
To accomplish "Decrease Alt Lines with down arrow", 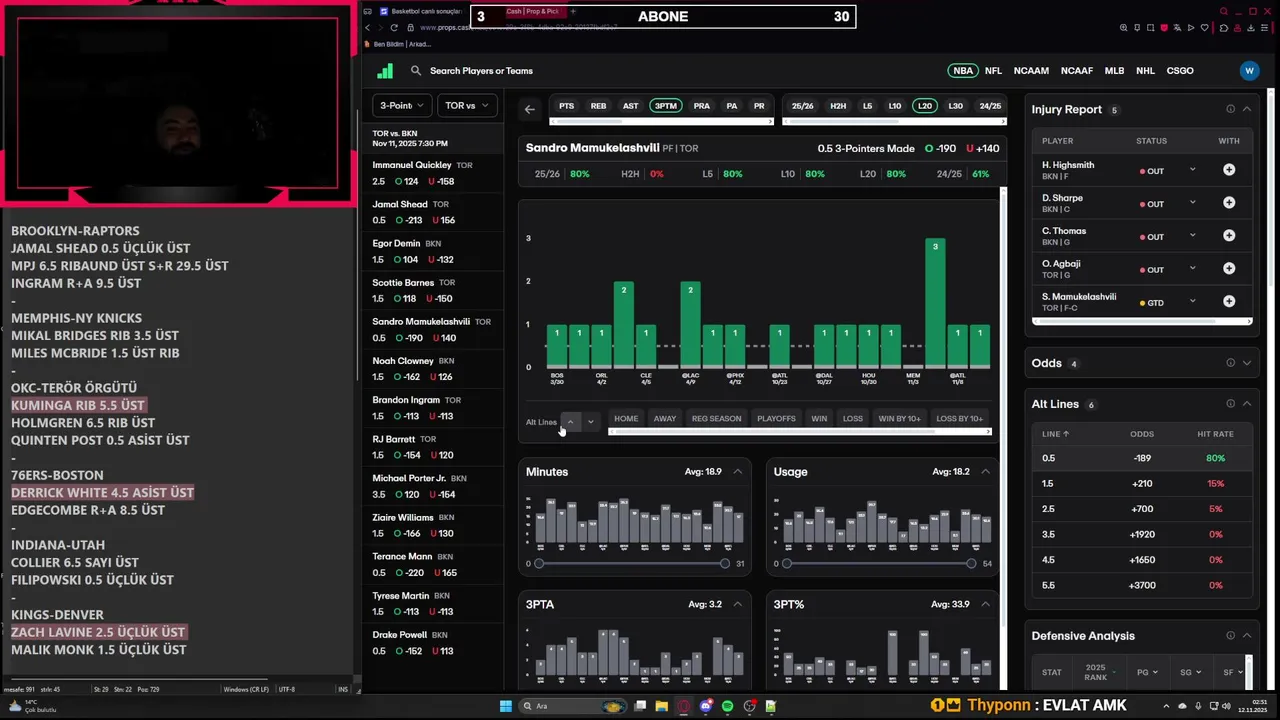I will (x=590, y=422).
